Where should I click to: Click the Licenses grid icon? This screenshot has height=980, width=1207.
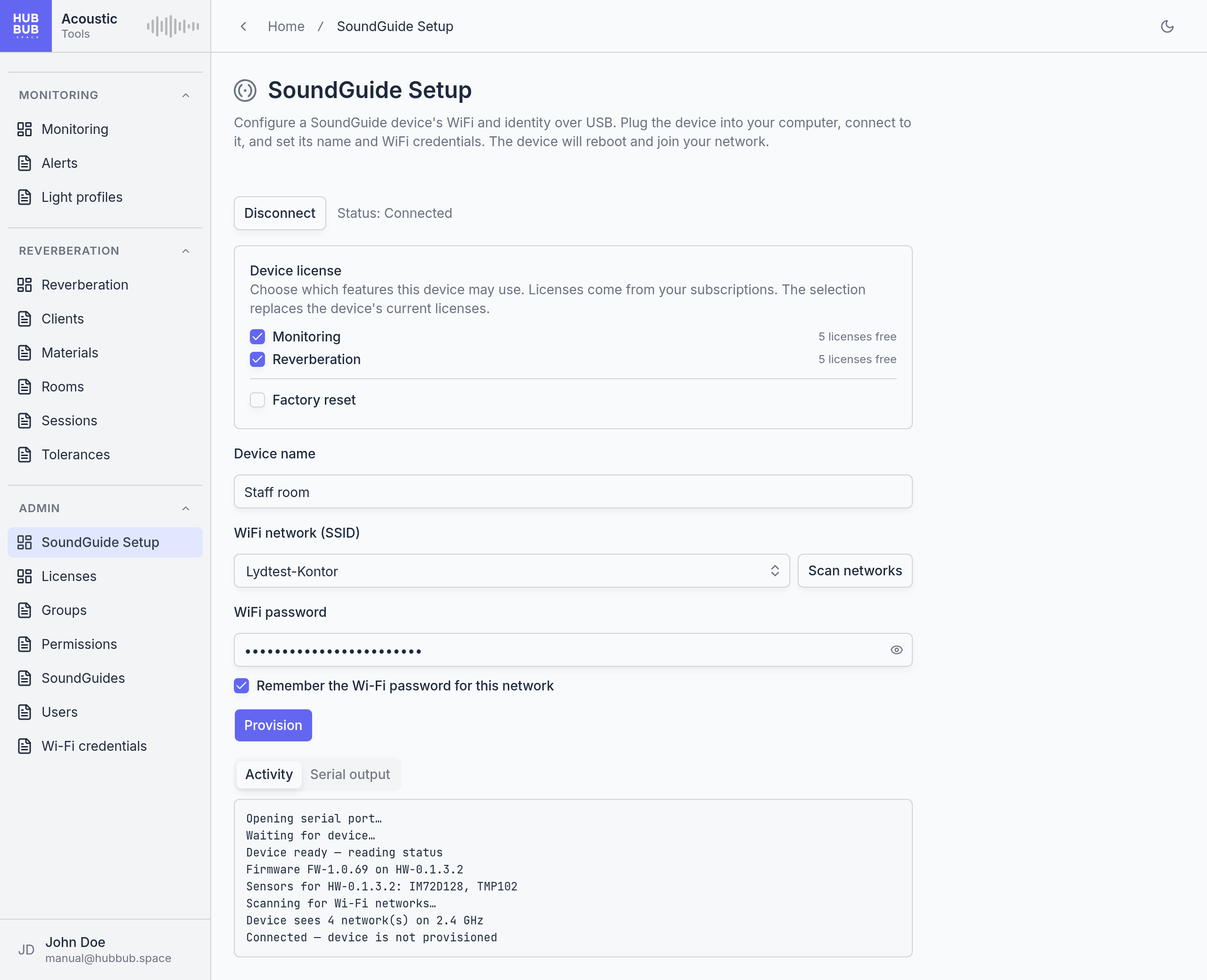coord(24,576)
